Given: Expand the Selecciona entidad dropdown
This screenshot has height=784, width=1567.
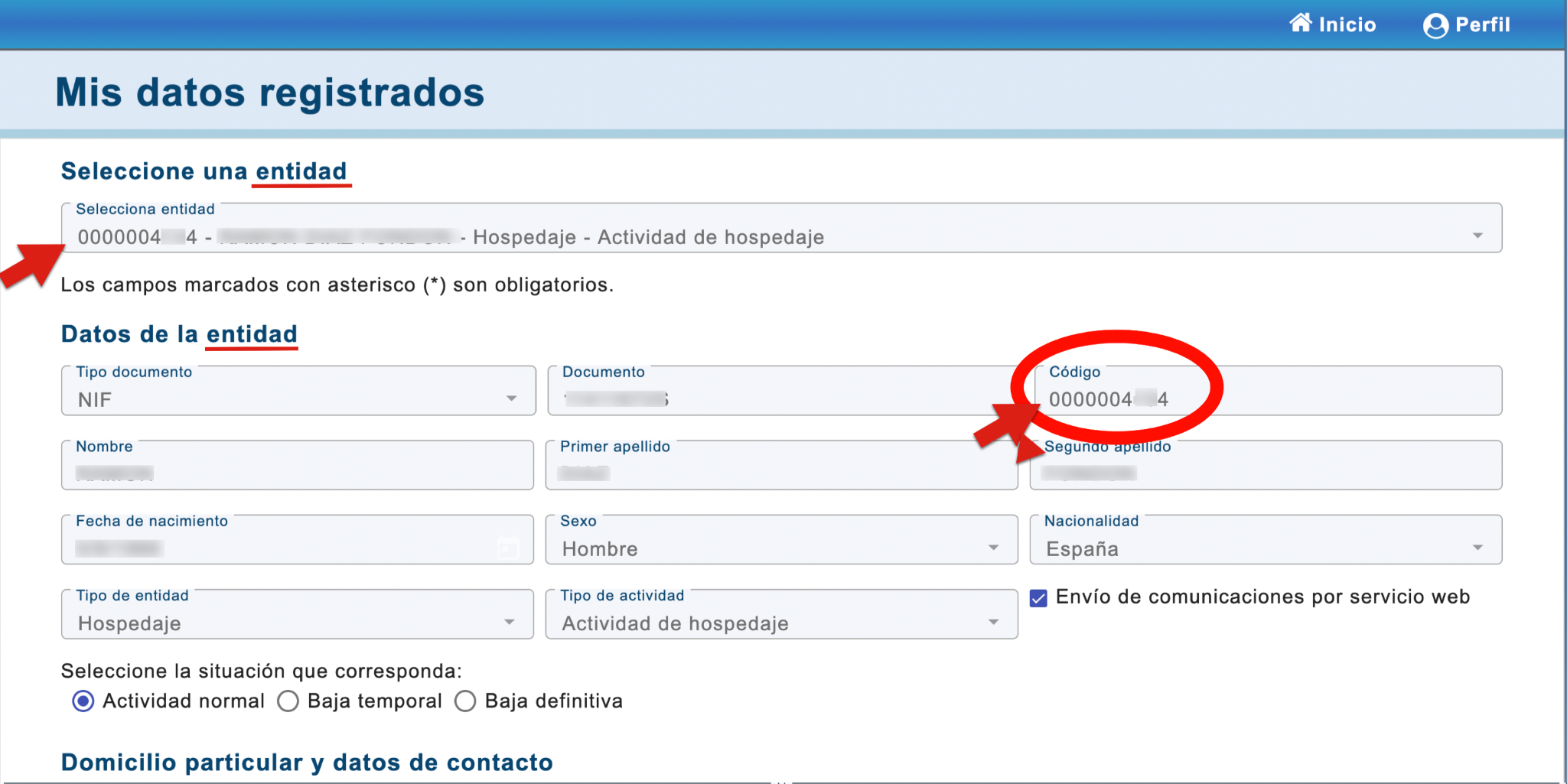Looking at the screenshot, I should click(781, 228).
